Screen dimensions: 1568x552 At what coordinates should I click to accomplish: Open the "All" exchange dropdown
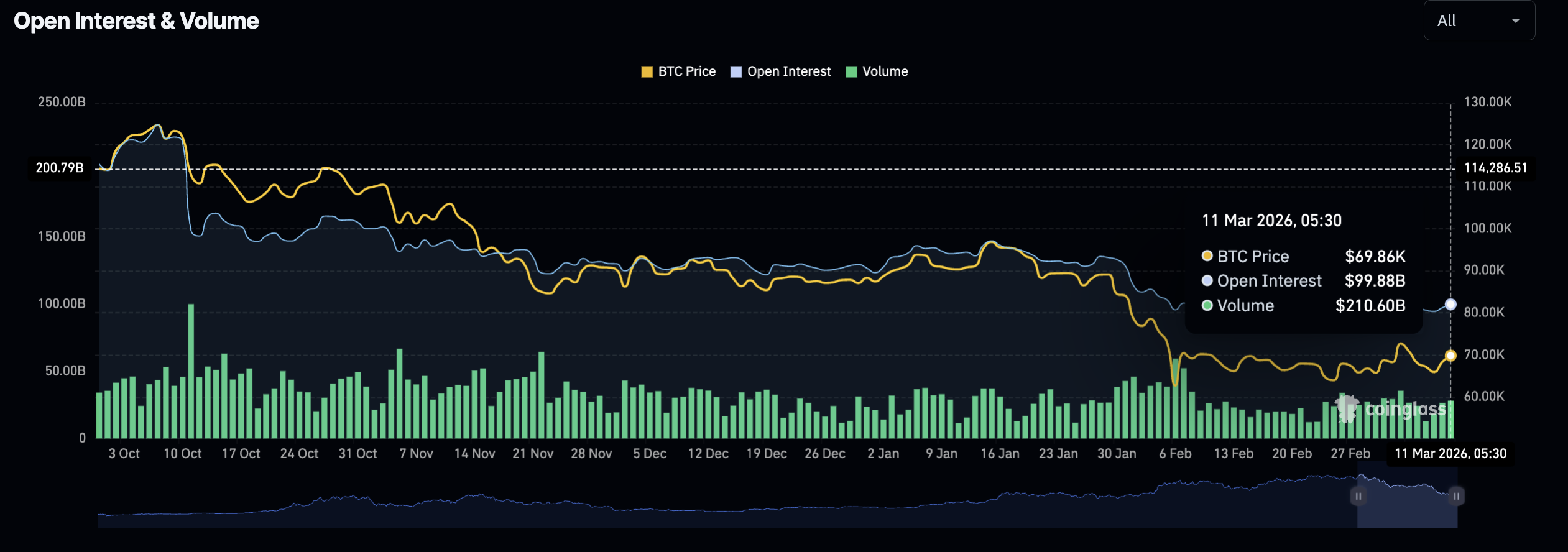point(1478,21)
